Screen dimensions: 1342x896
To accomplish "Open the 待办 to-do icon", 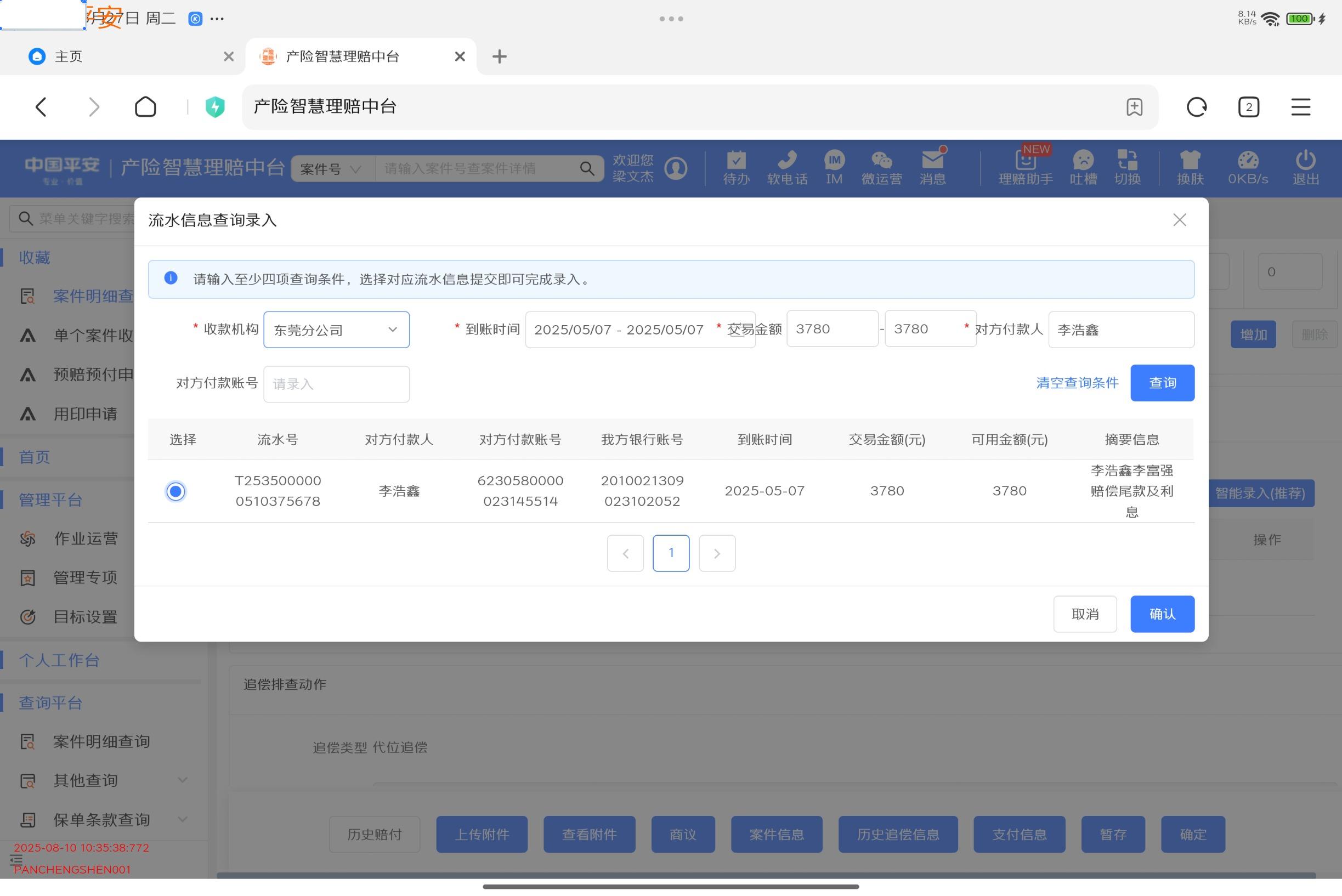I will coord(735,168).
